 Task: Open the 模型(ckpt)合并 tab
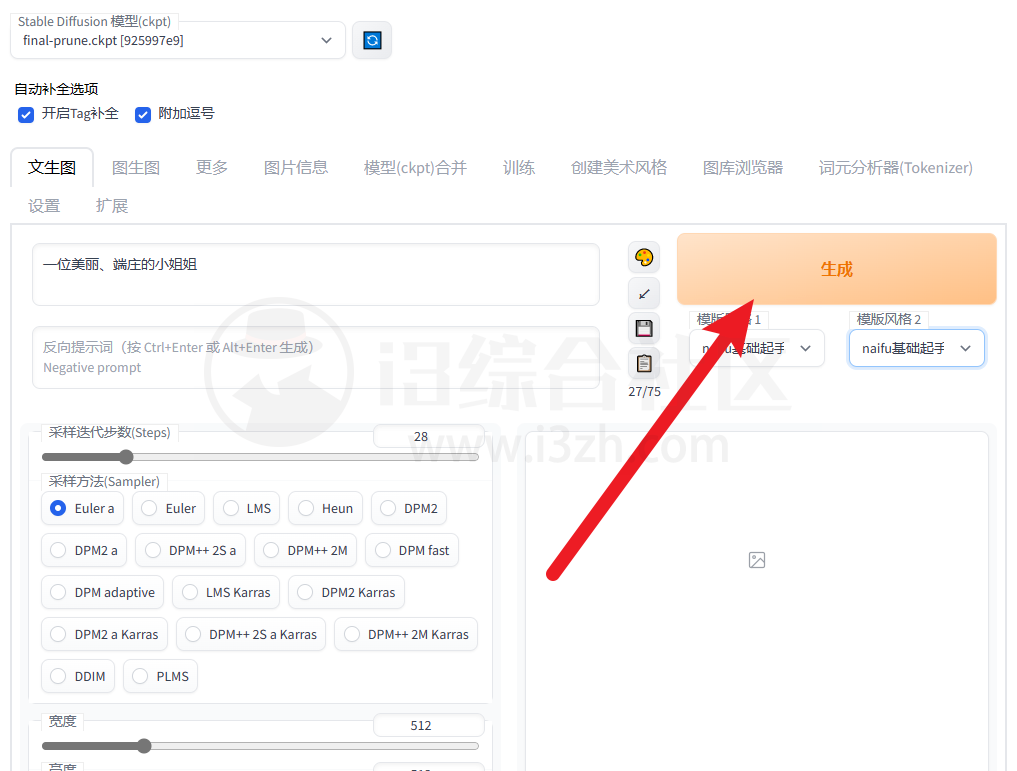pos(415,168)
